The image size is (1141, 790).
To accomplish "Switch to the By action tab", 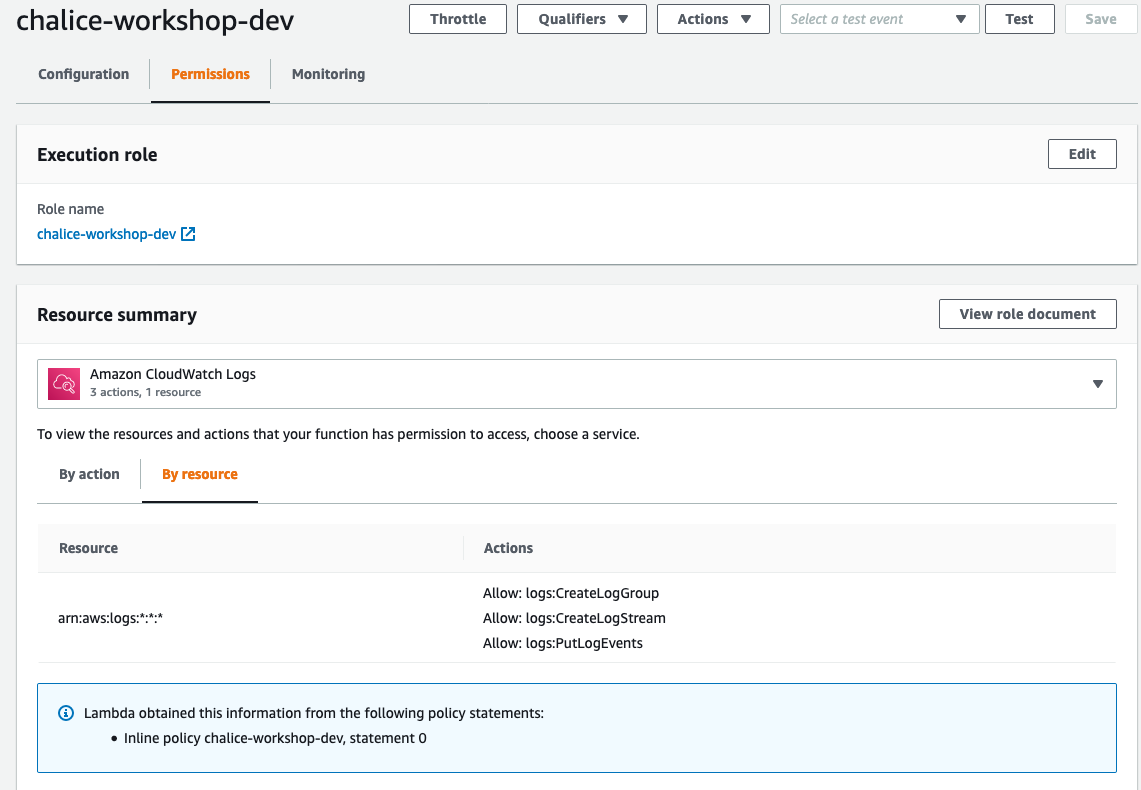I will [90, 474].
